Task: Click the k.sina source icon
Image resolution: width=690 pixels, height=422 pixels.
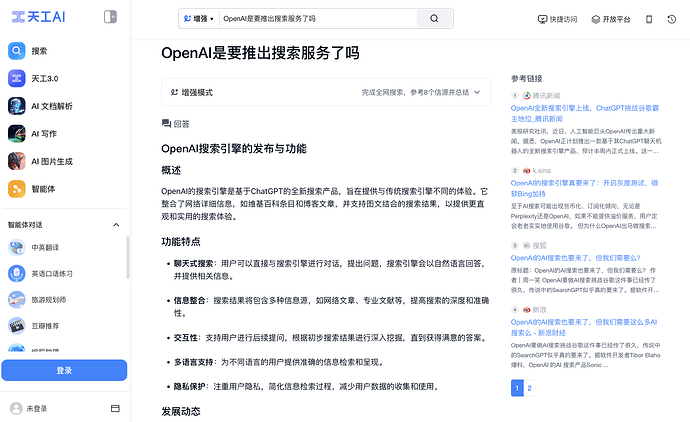Action: (x=527, y=171)
